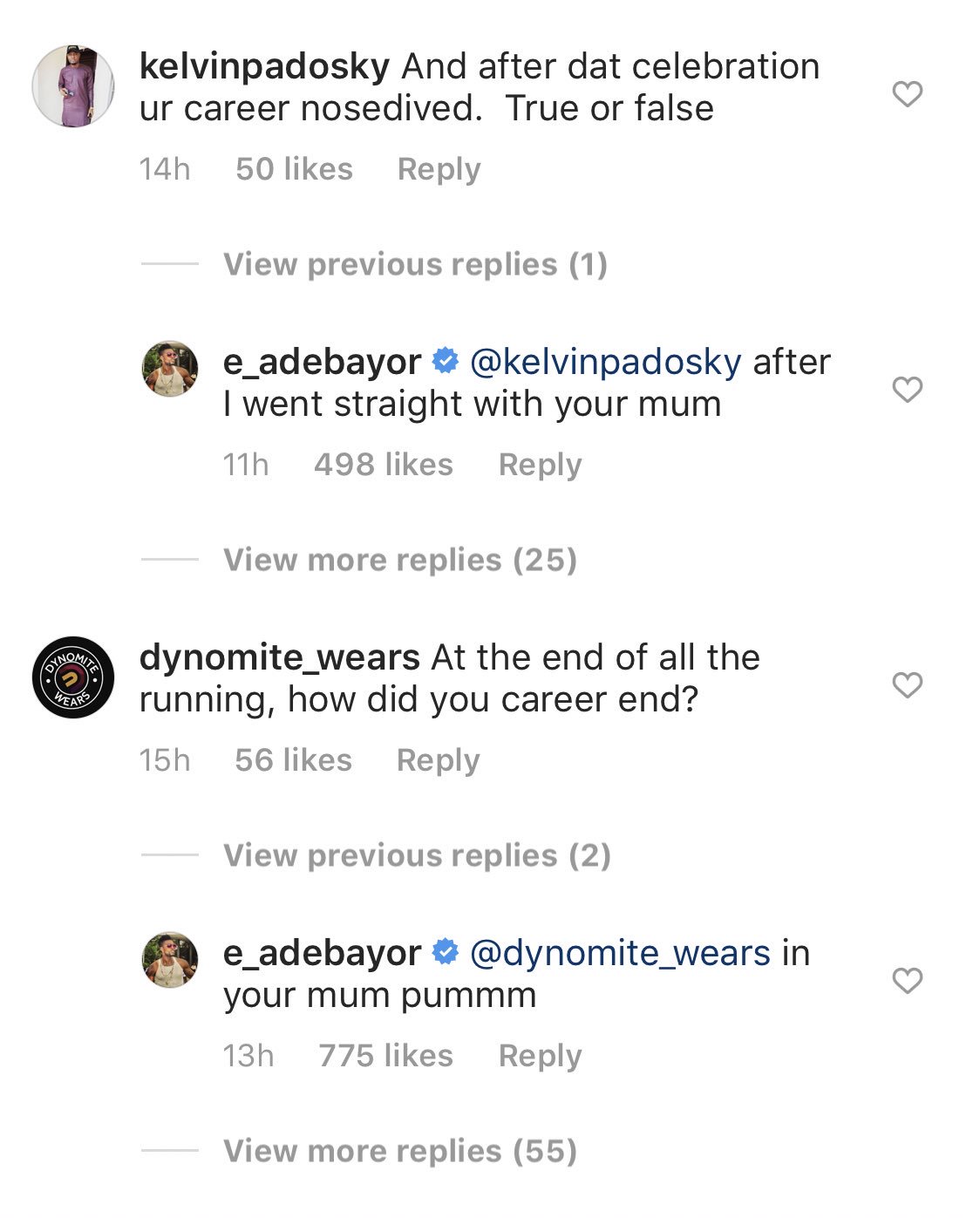Like e_adebayor's reply to kelvinpadosky

(908, 390)
